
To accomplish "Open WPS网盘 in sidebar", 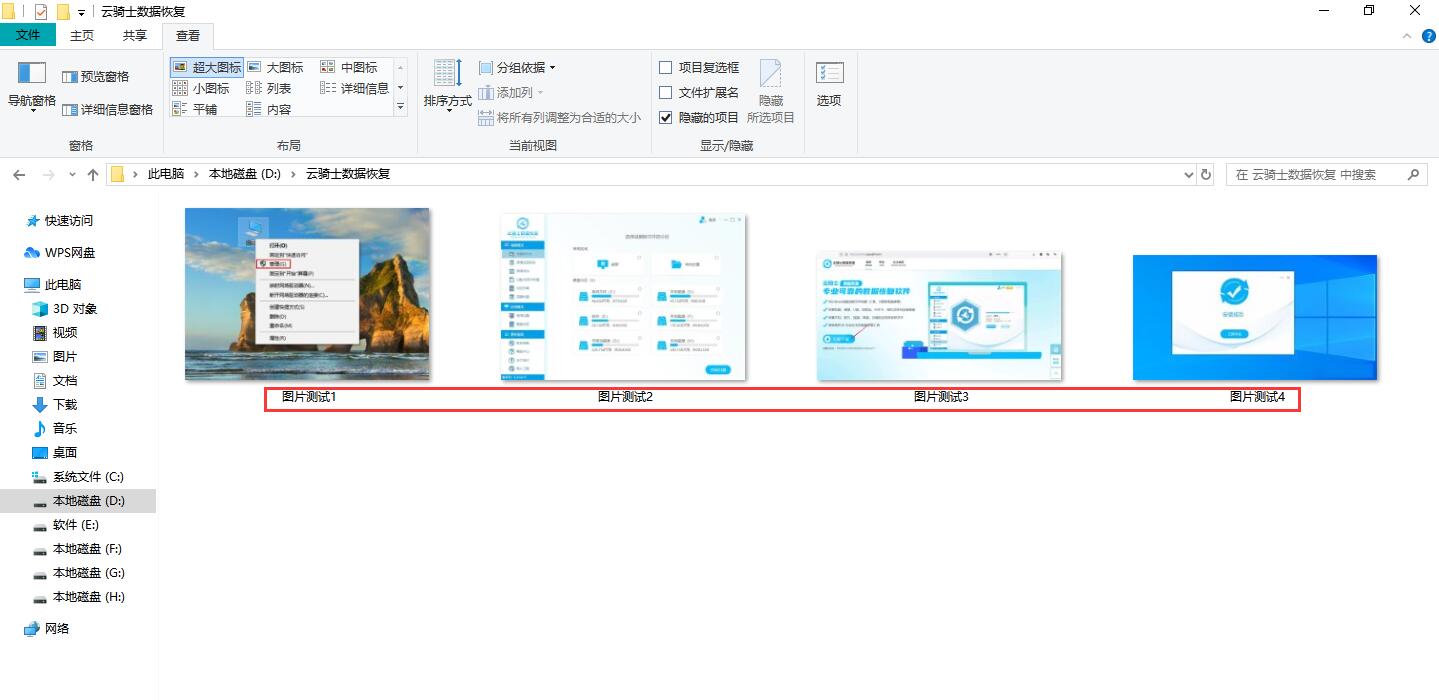I will click(59, 252).
